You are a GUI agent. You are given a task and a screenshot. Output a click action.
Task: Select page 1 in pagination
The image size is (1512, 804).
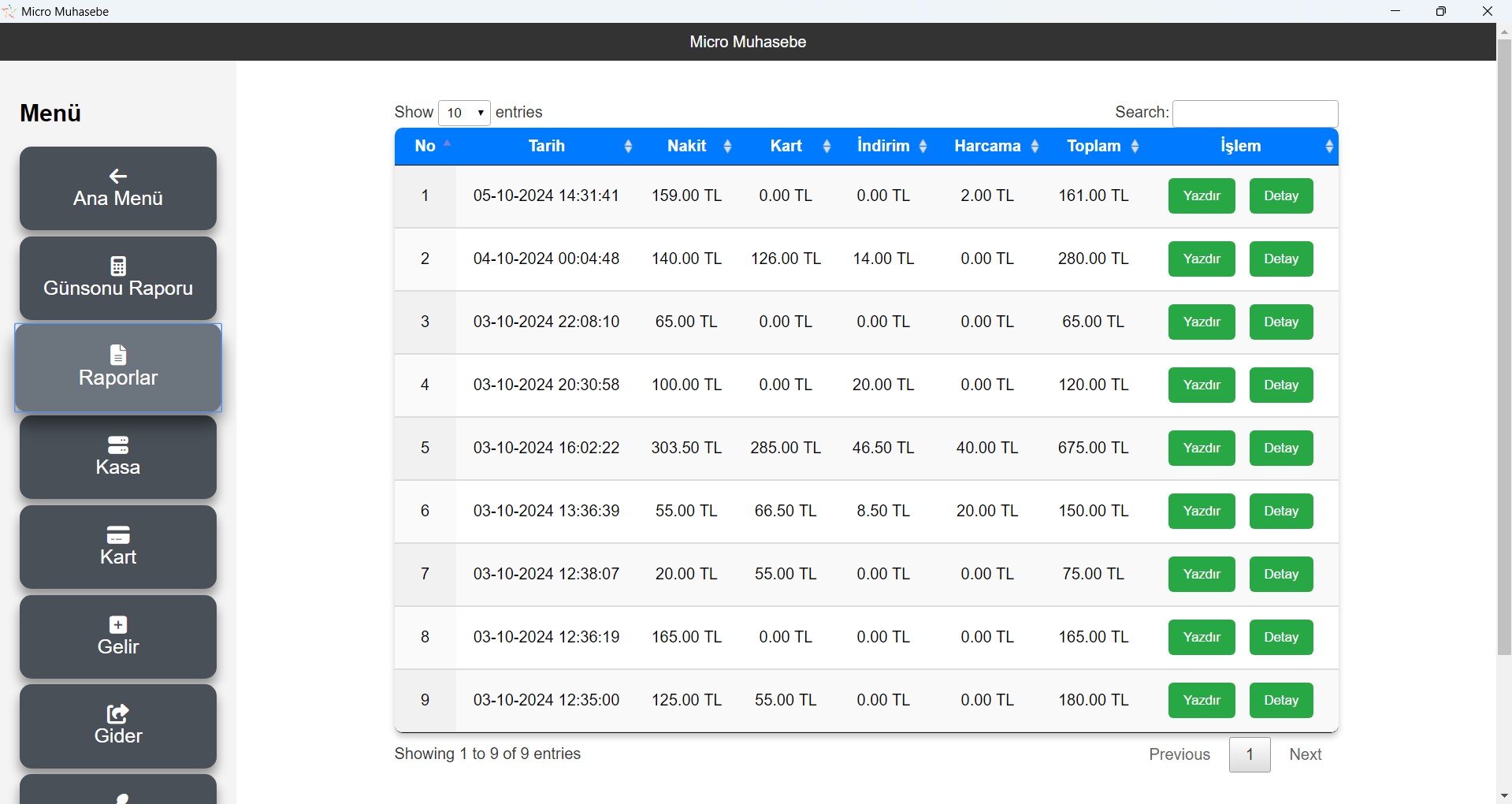tap(1249, 754)
